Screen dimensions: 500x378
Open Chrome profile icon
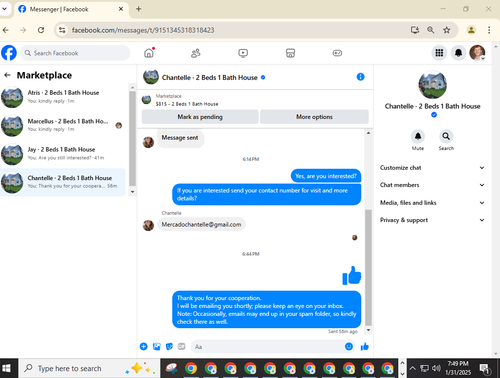pyautogui.click(x=471, y=30)
